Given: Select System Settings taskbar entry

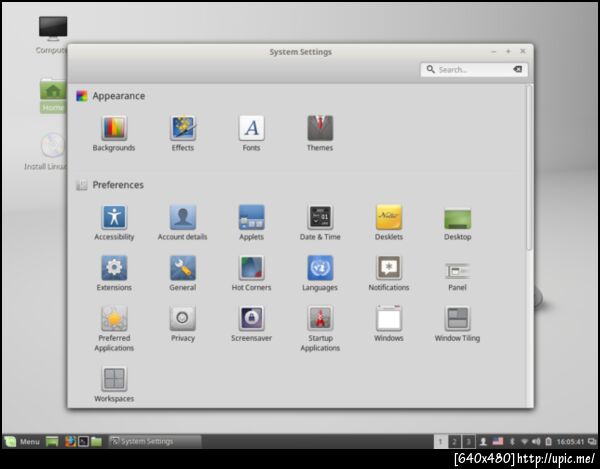Looking at the screenshot, I should pos(155,441).
